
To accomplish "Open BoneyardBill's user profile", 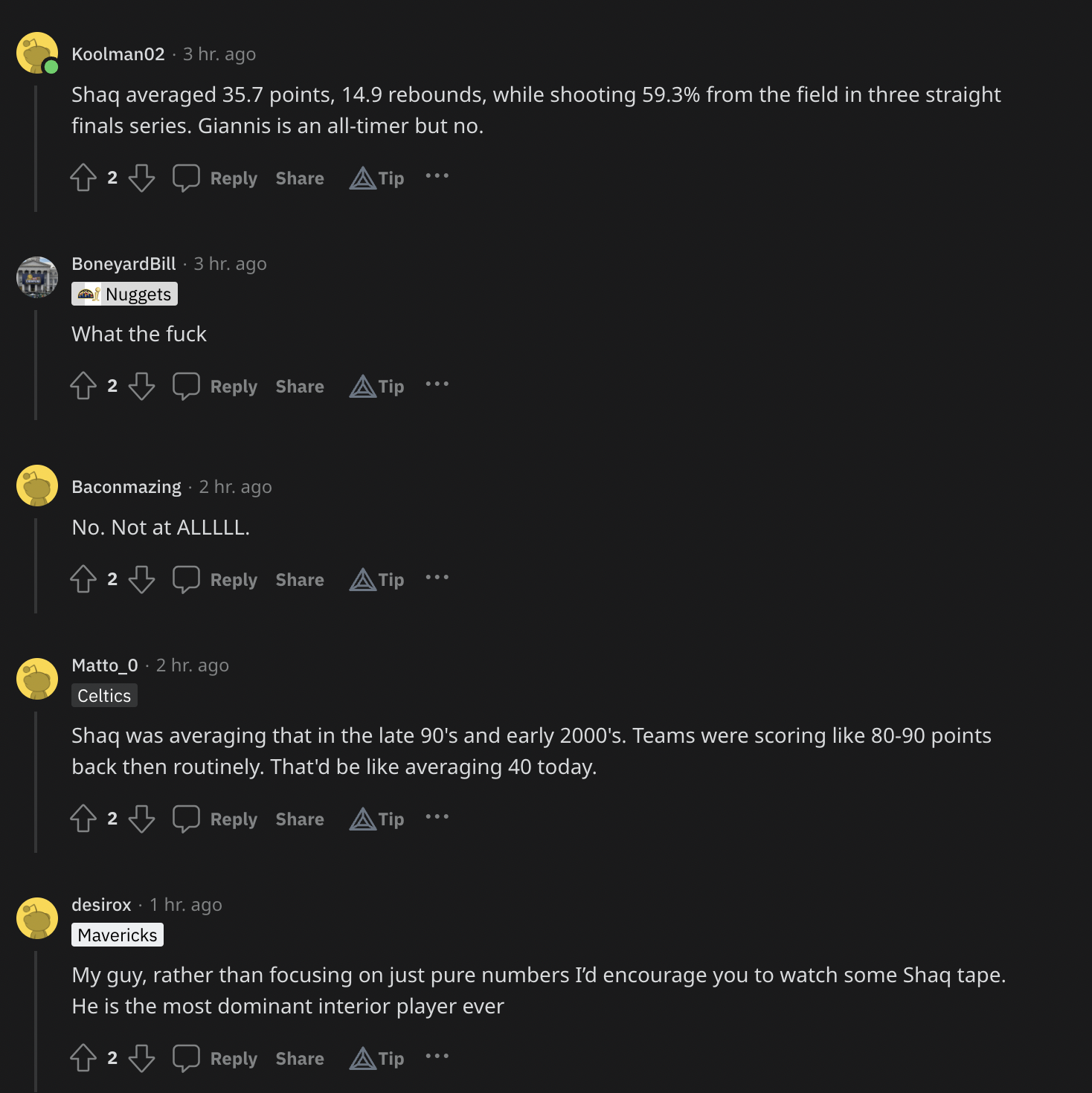I will 123,264.
